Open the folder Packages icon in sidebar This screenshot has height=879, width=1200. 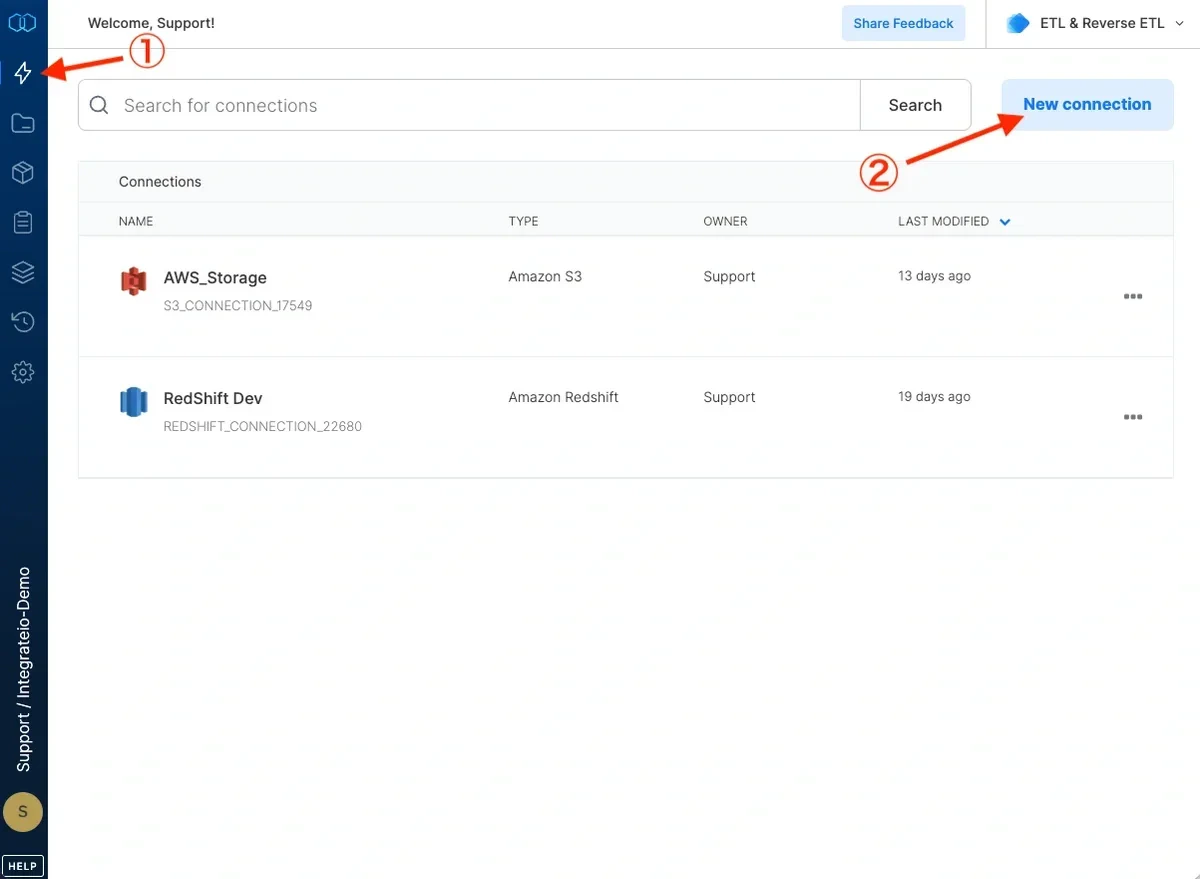pos(23,122)
